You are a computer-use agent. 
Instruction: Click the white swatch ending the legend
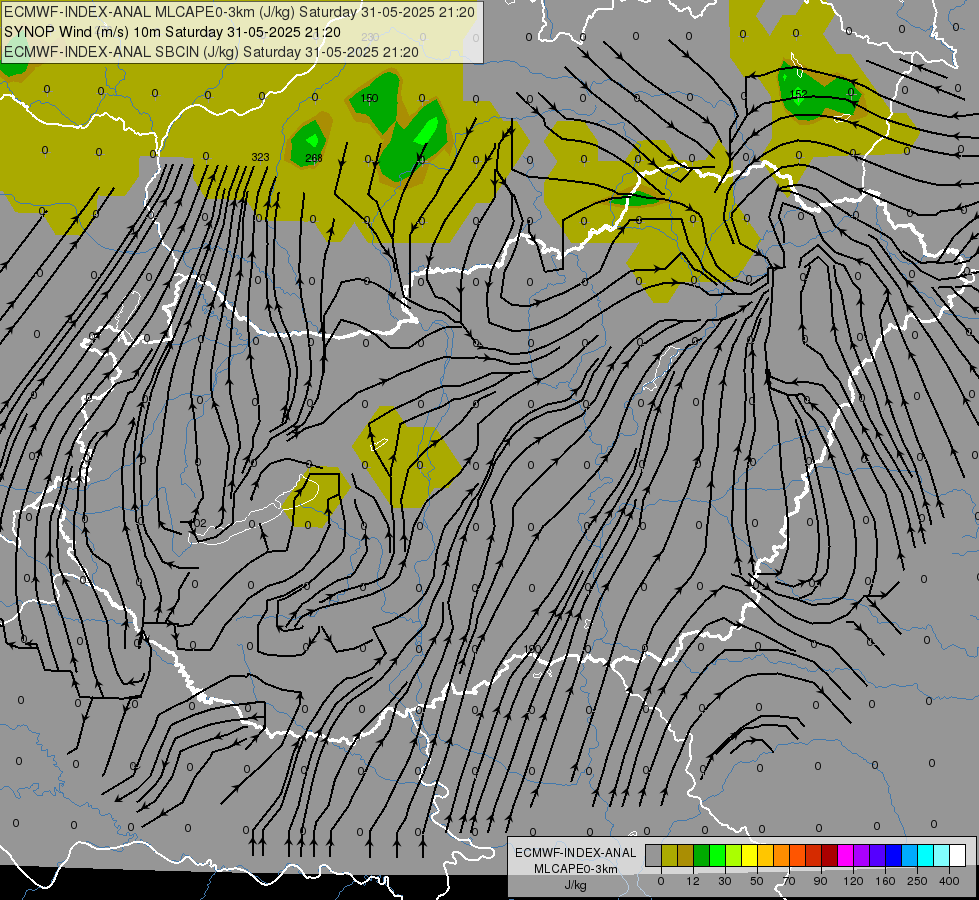[957, 855]
